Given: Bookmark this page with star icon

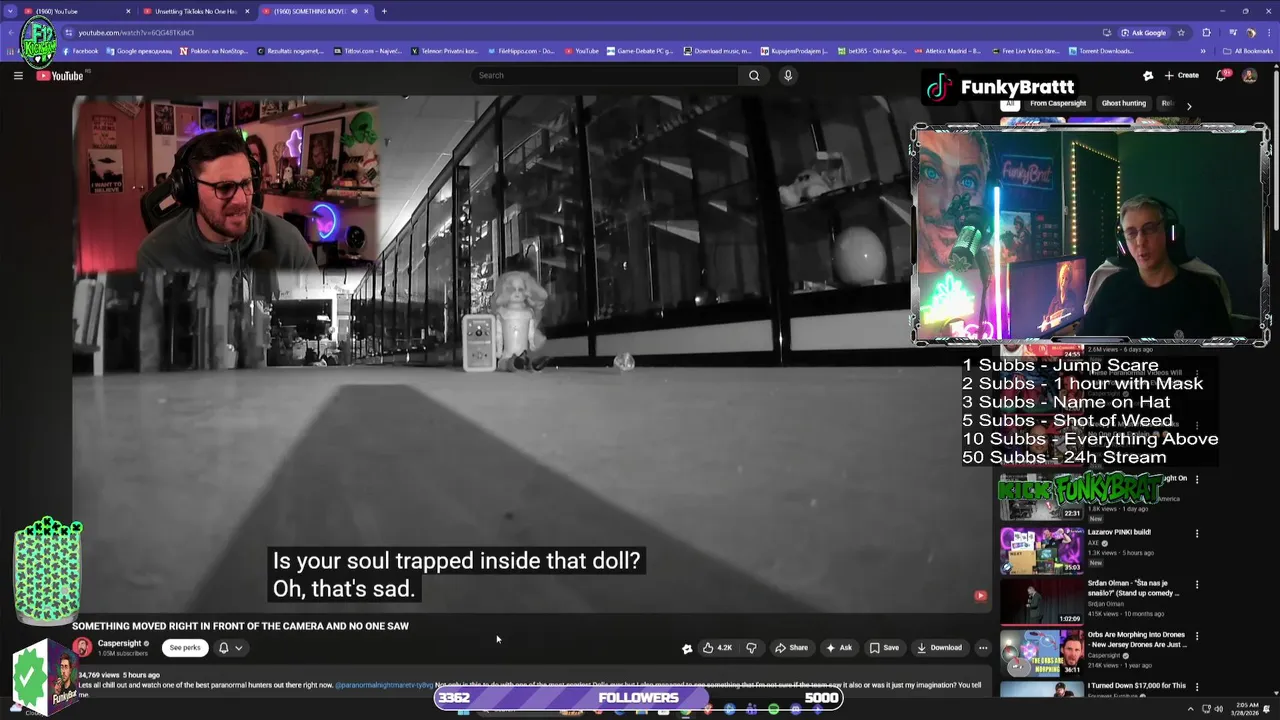Looking at the screenshot, I should (x=1181, y=32).
